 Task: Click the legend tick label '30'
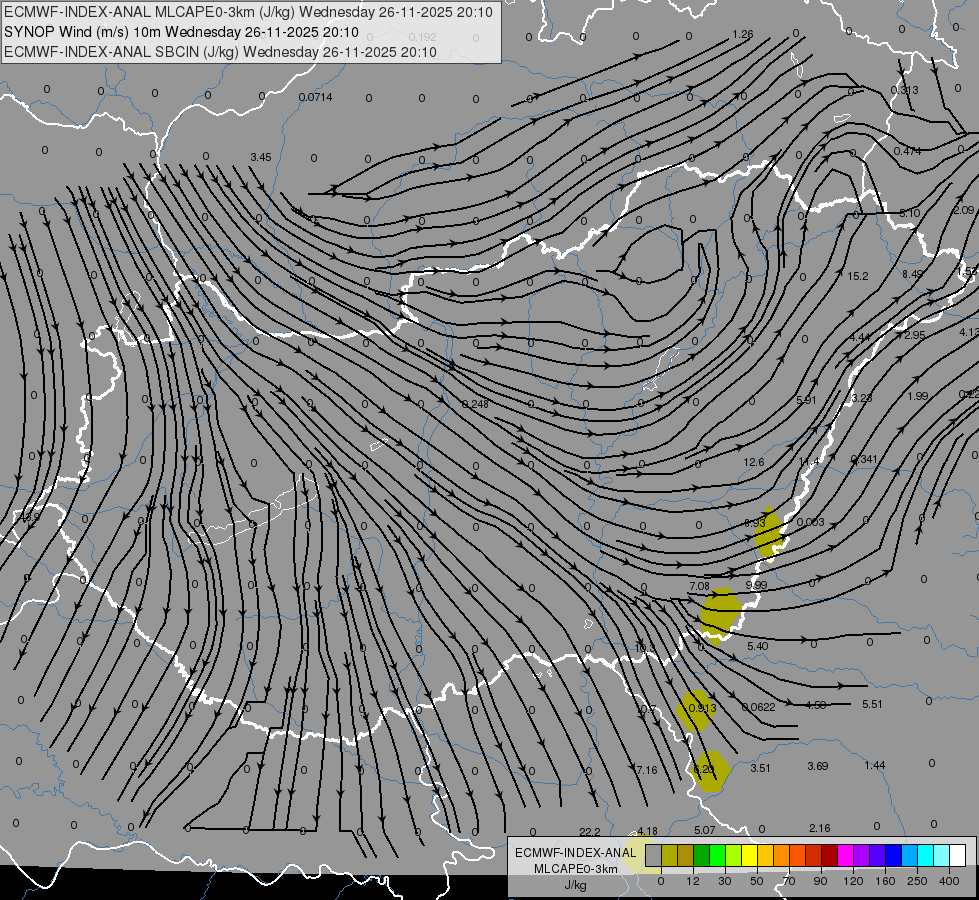(x=725, y=881)
